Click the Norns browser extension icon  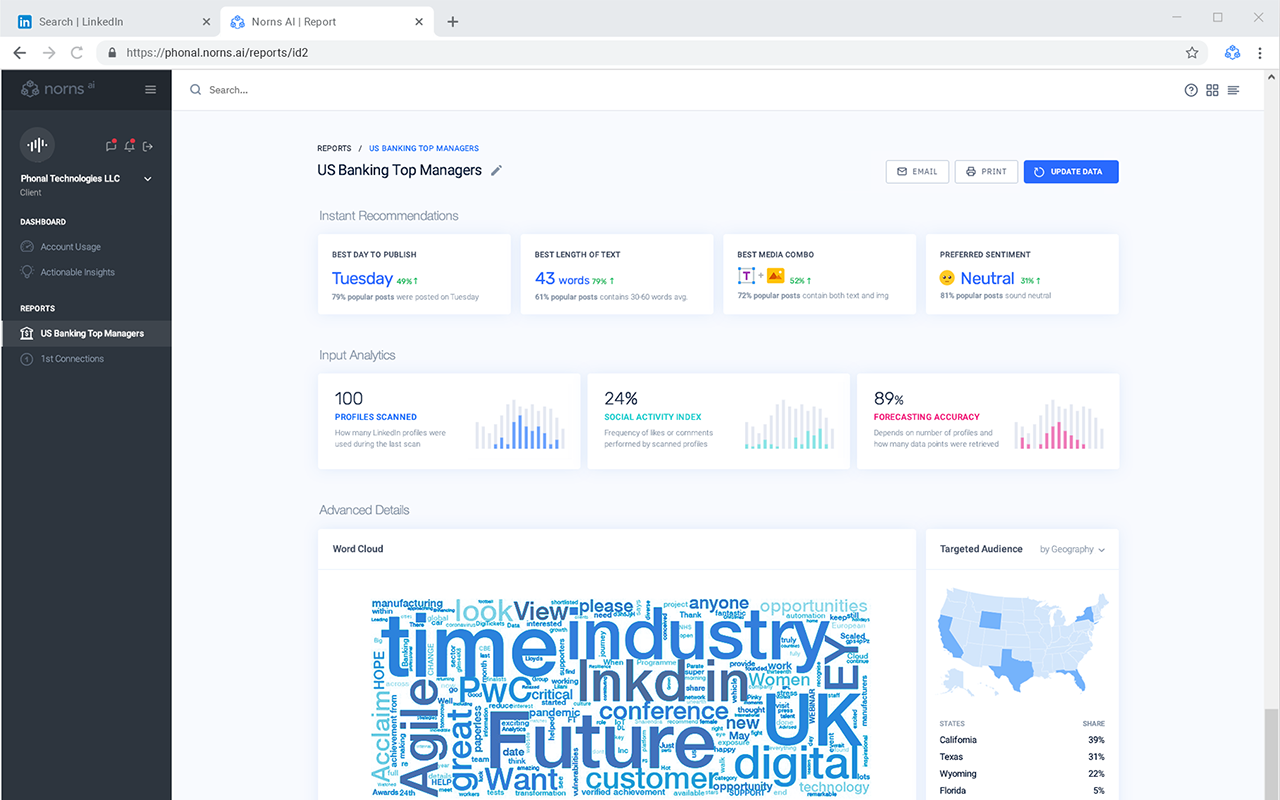click(1232, 52)
